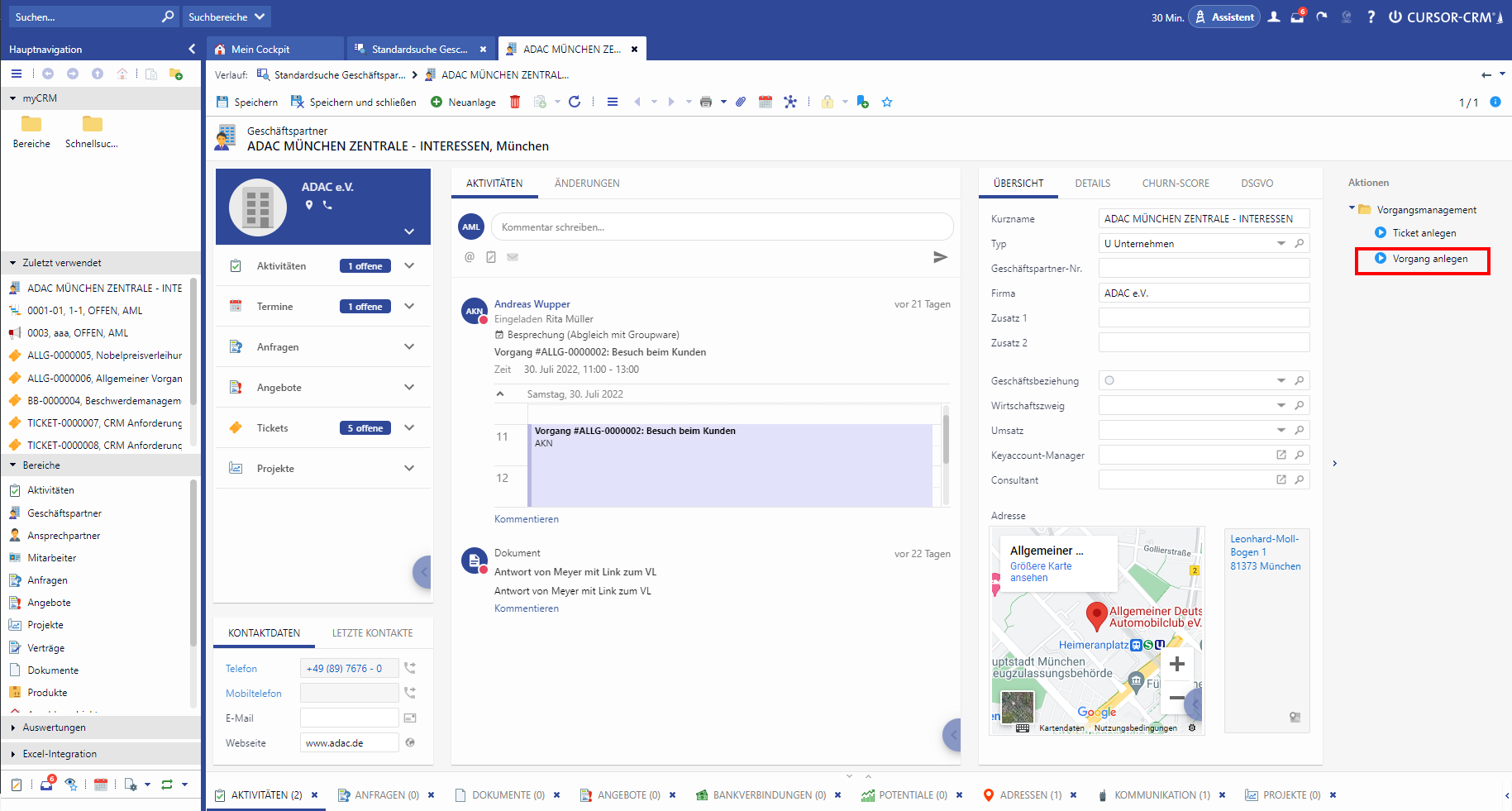Screen dimensions: 1512x811
Task: Open the Typ dropdown arrow
Action: tap(1281, 244)
